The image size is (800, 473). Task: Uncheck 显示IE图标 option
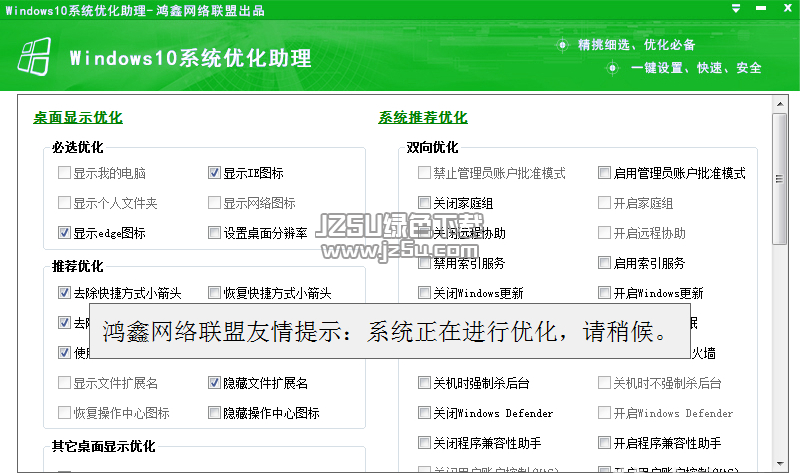(x=214, y=172)
